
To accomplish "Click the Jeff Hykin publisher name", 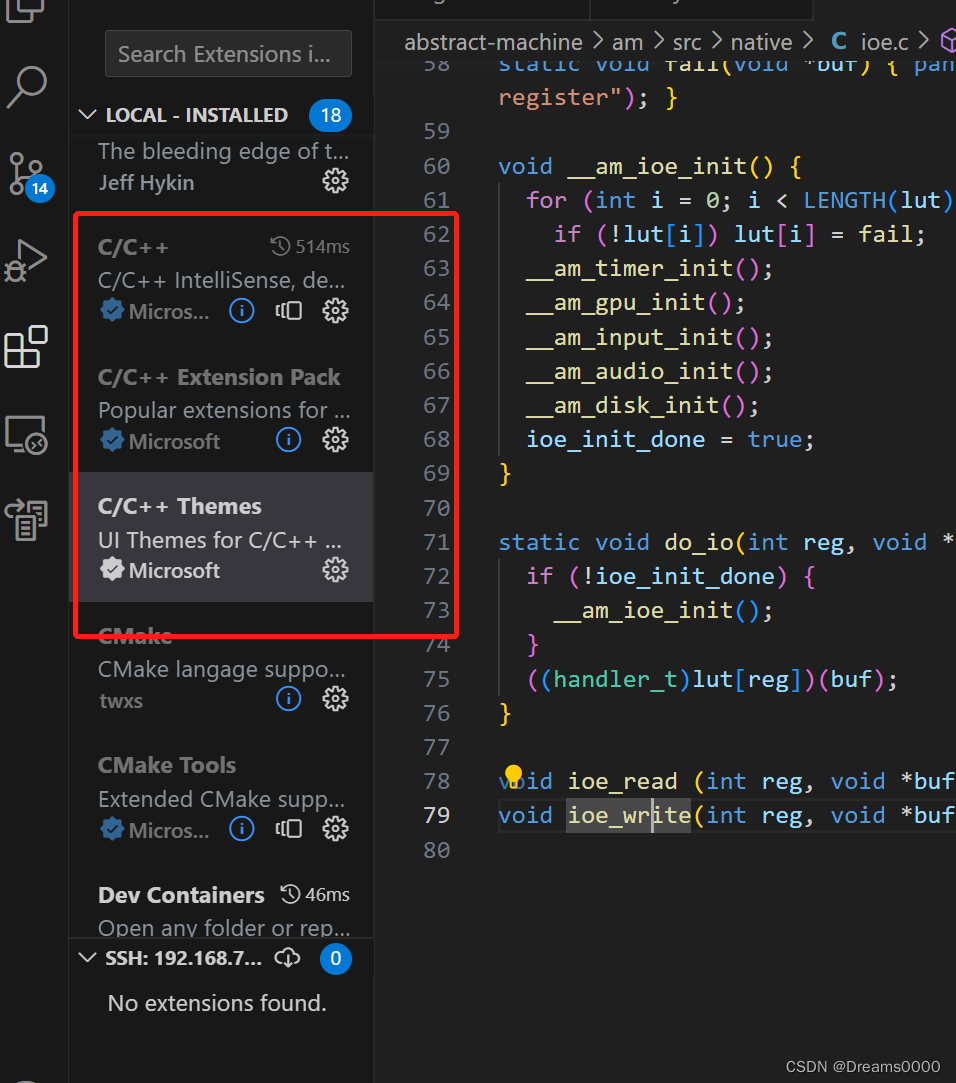I will tap(146, 182).
